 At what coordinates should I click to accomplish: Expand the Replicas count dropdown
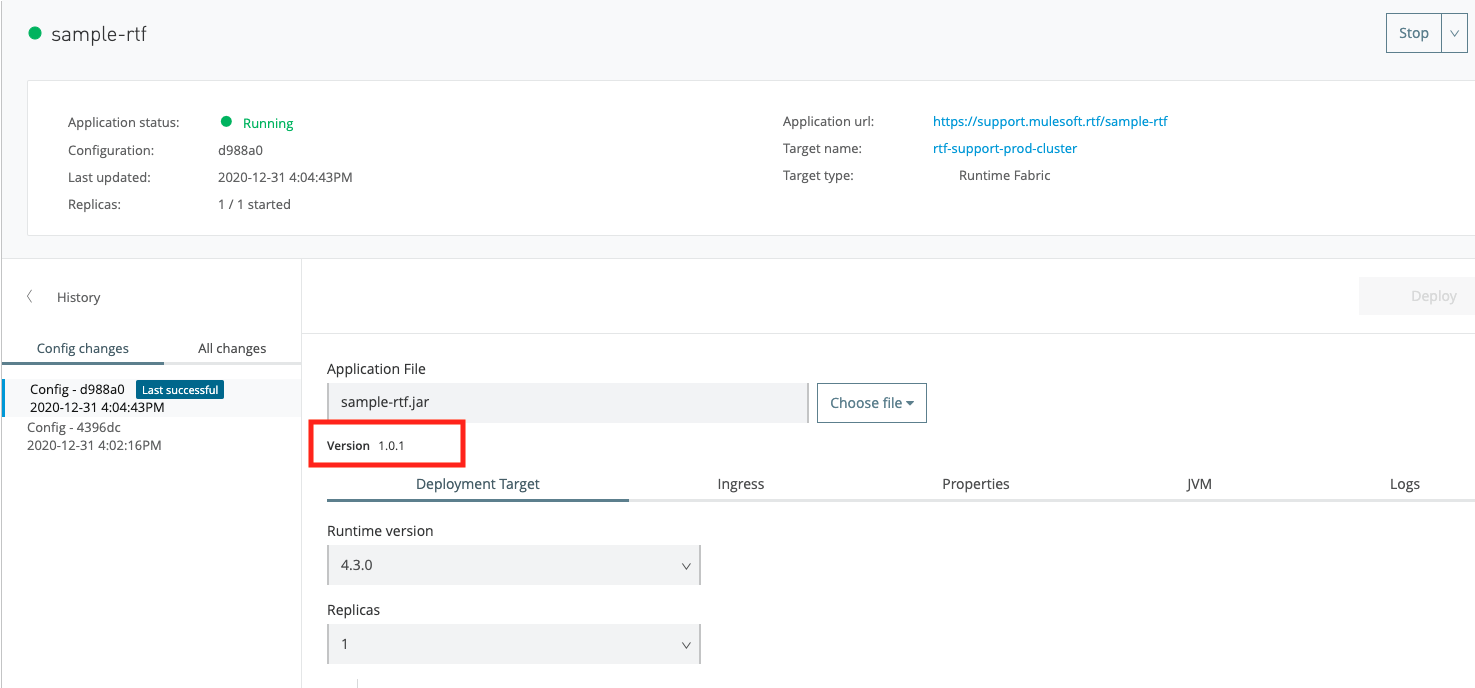coord(513,644)
